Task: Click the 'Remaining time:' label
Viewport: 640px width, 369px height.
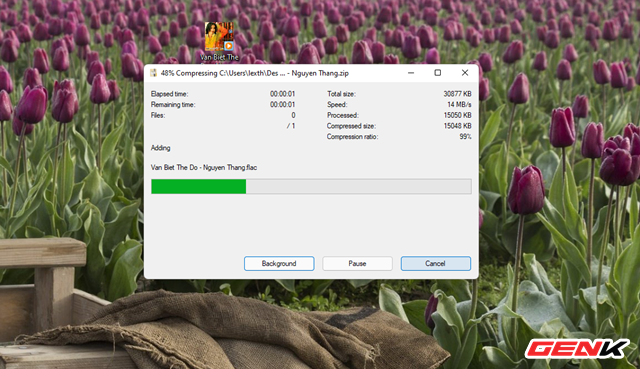Action: click(x=173, y=104)
